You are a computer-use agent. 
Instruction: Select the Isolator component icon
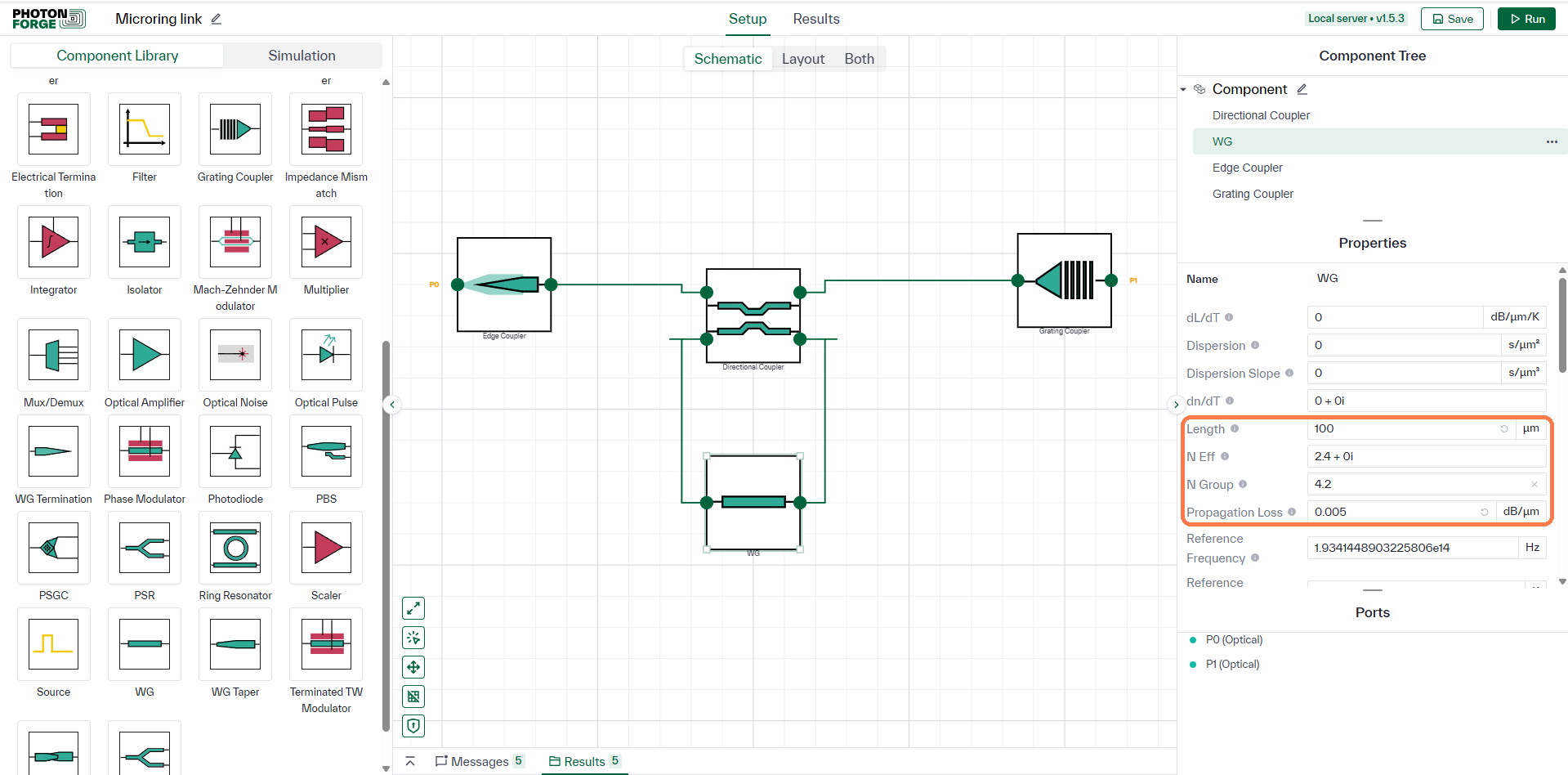point(145,242)
